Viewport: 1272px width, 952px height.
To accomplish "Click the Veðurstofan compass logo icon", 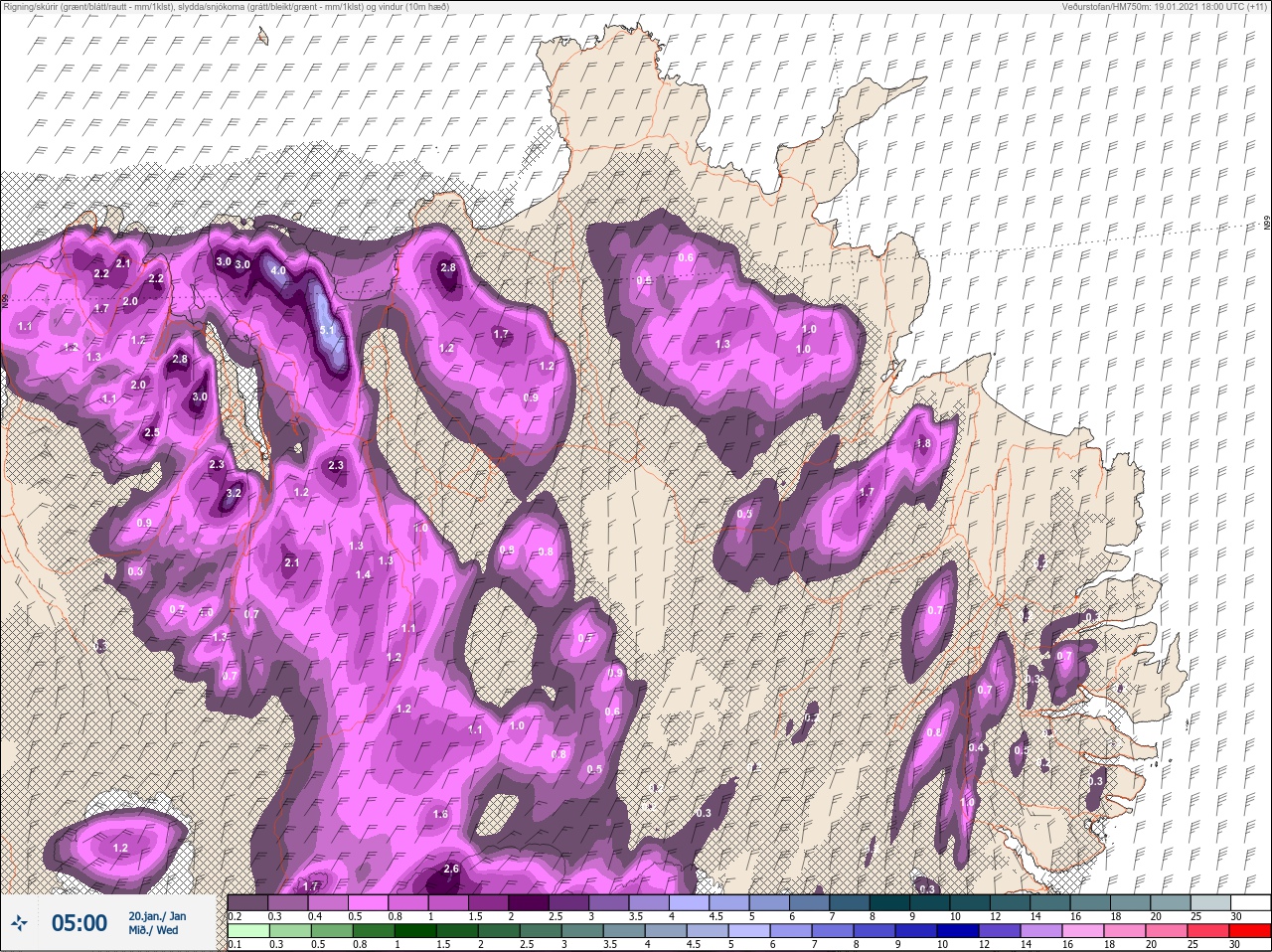I will (19, 923).
